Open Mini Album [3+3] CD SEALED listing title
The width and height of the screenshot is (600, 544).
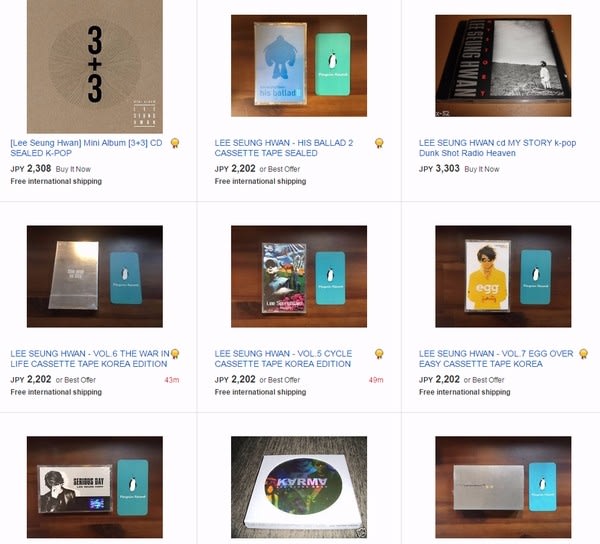tap(86, 148)
